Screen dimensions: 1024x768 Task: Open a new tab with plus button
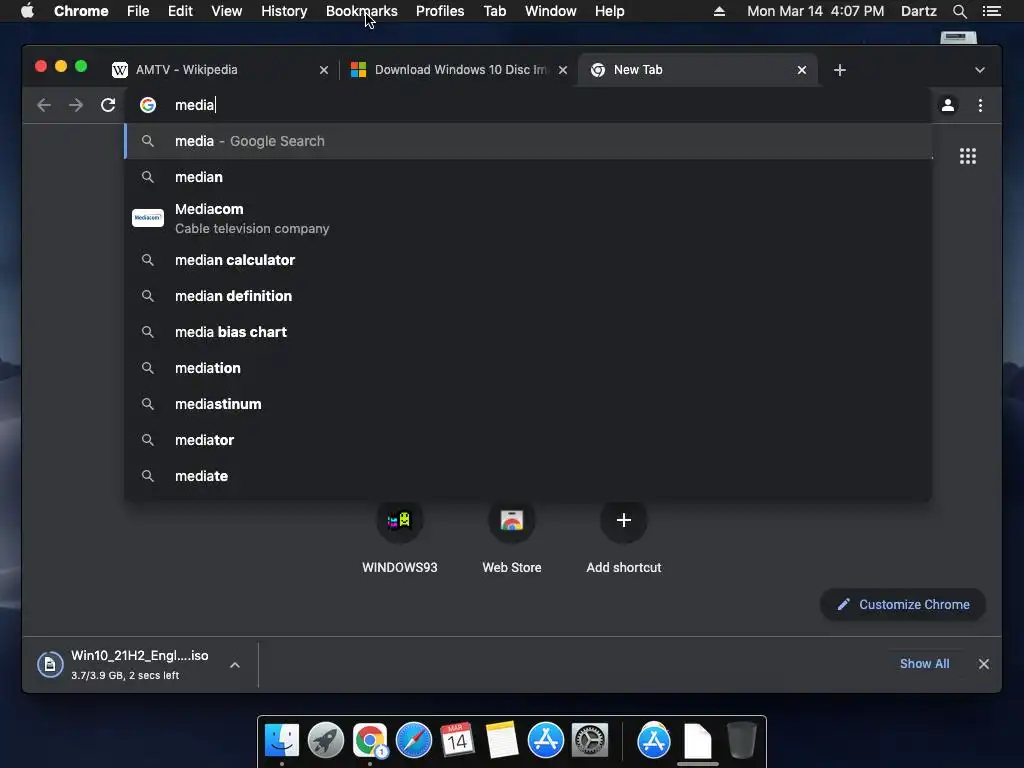point(840,70)
